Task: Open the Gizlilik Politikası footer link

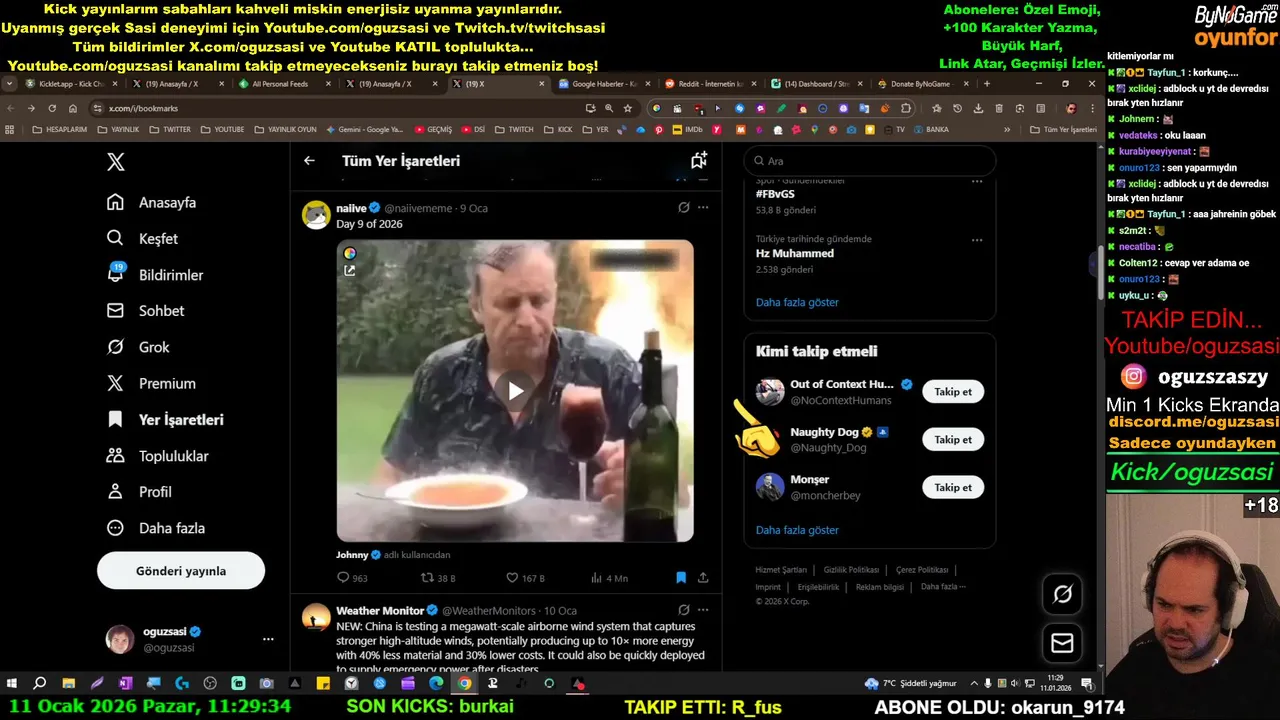Action: click(851, 570)
